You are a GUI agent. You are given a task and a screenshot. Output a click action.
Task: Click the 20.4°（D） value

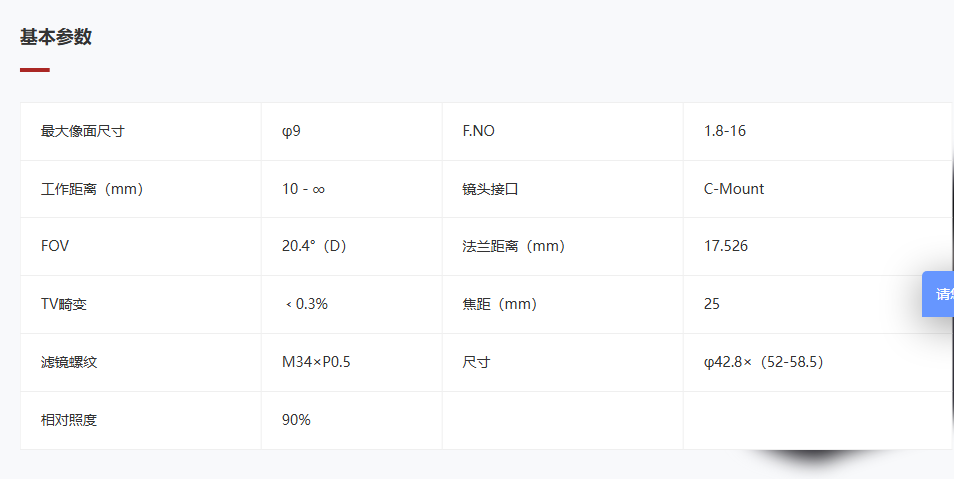coord(315,246)
